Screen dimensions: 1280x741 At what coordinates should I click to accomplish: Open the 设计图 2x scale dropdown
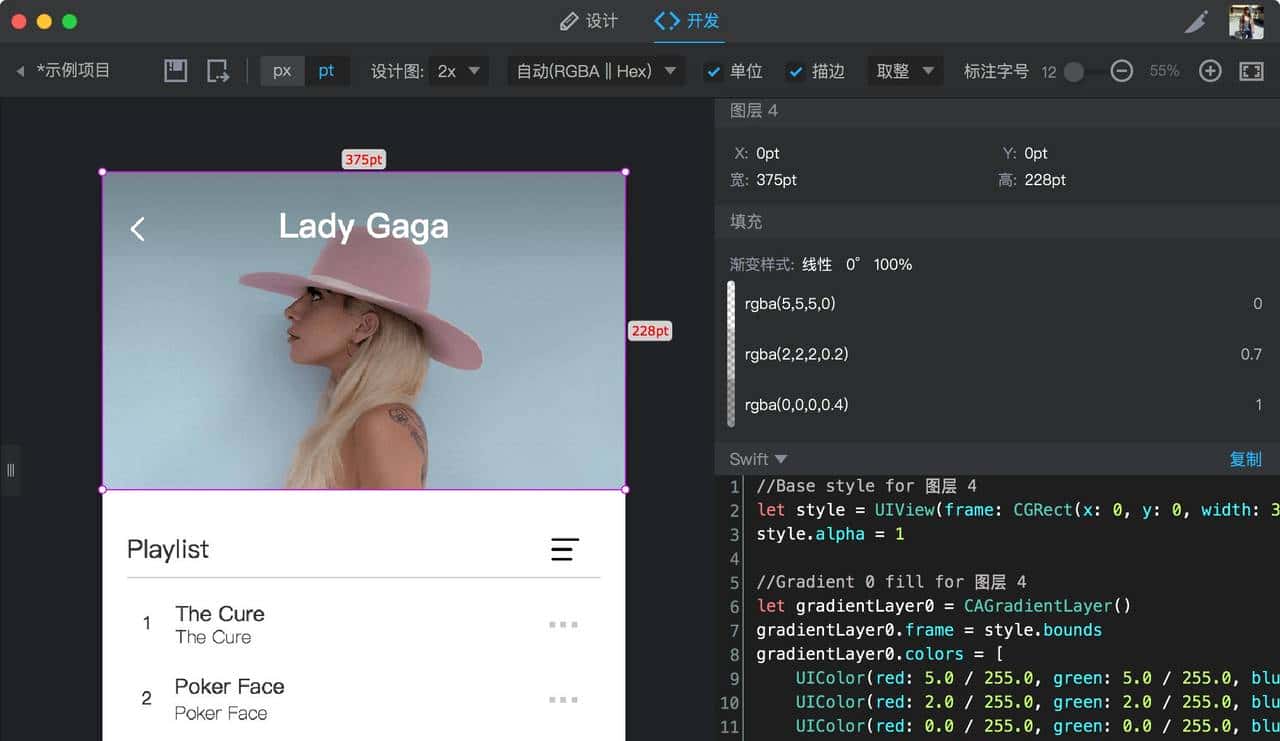(459, 71)
